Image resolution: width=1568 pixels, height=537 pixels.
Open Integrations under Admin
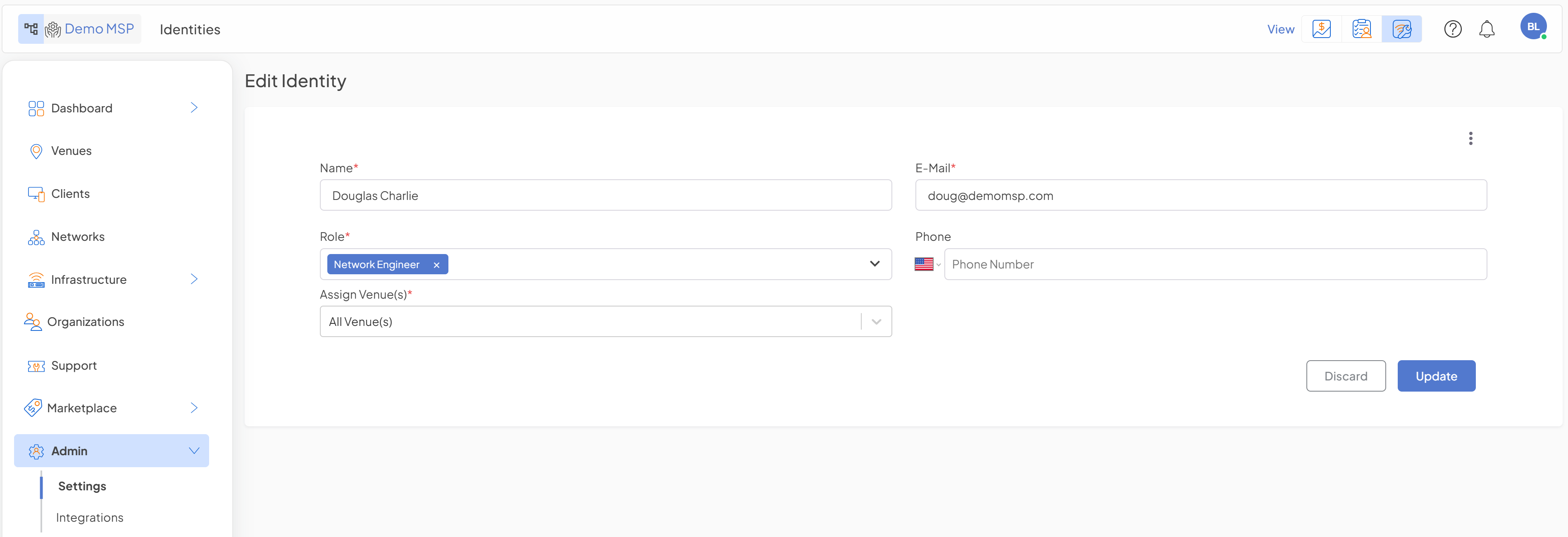point(90,518)
